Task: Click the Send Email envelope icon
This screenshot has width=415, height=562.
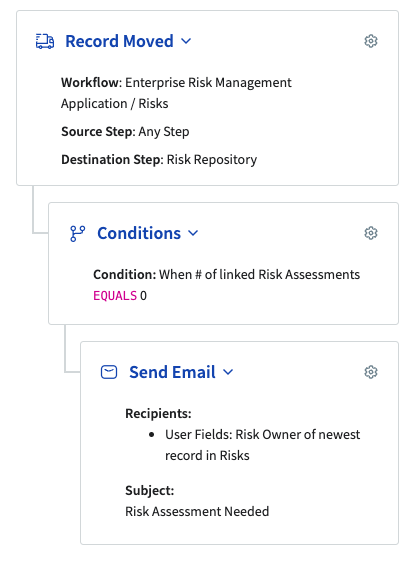Action: (109, 372)
